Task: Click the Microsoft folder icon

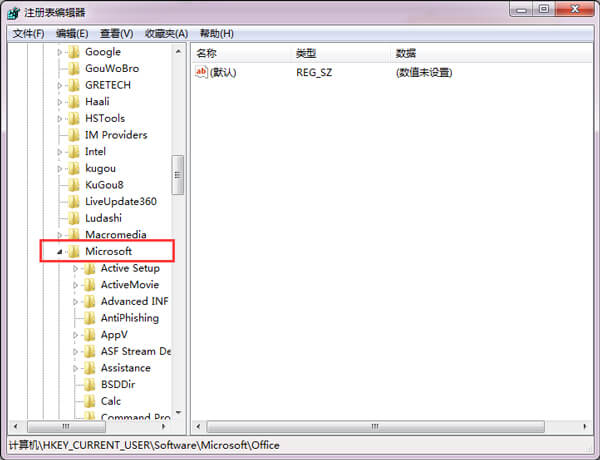Action: click(73, 251)
